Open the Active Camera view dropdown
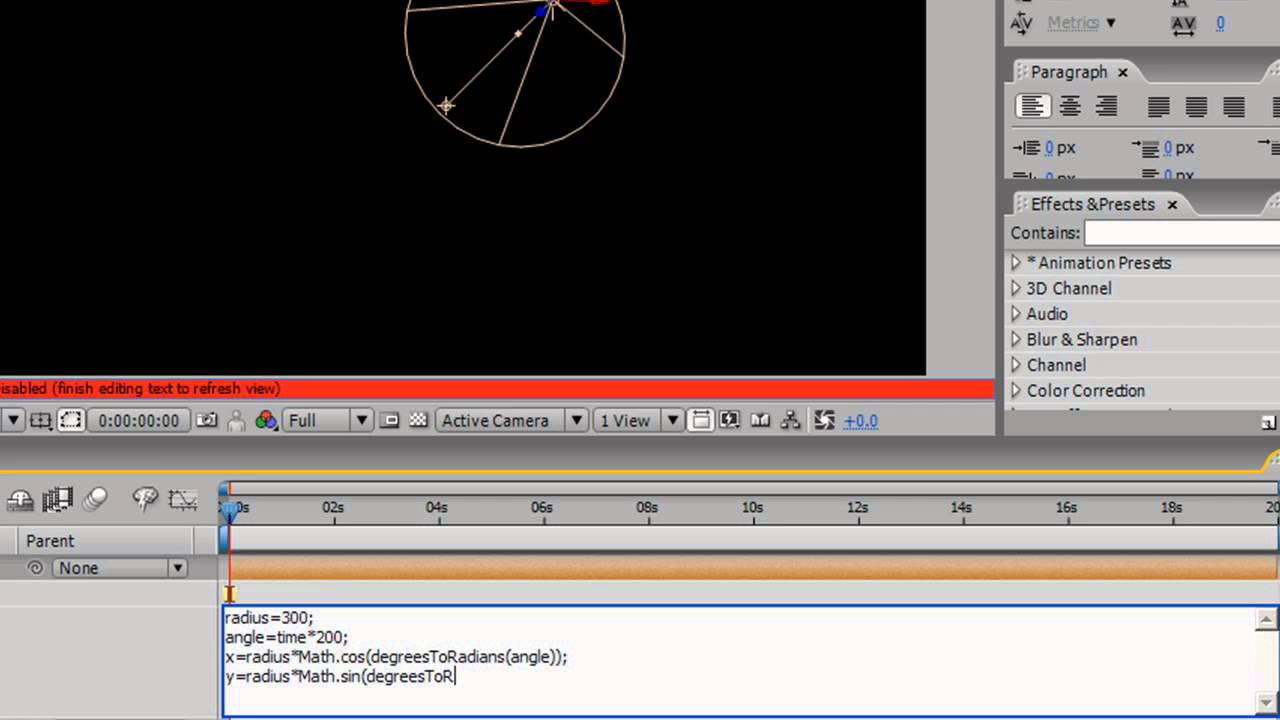The height and width of the screenshot is (720, 1280). click(511, 421)
